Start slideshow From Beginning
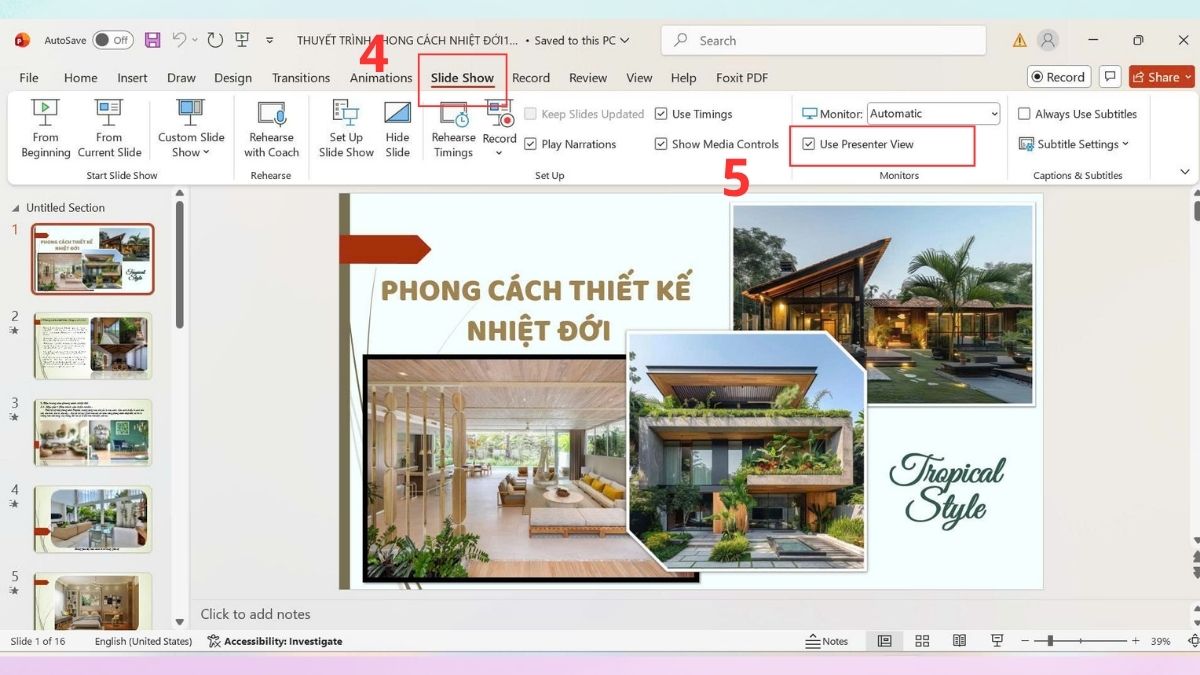 click(46, 129)
